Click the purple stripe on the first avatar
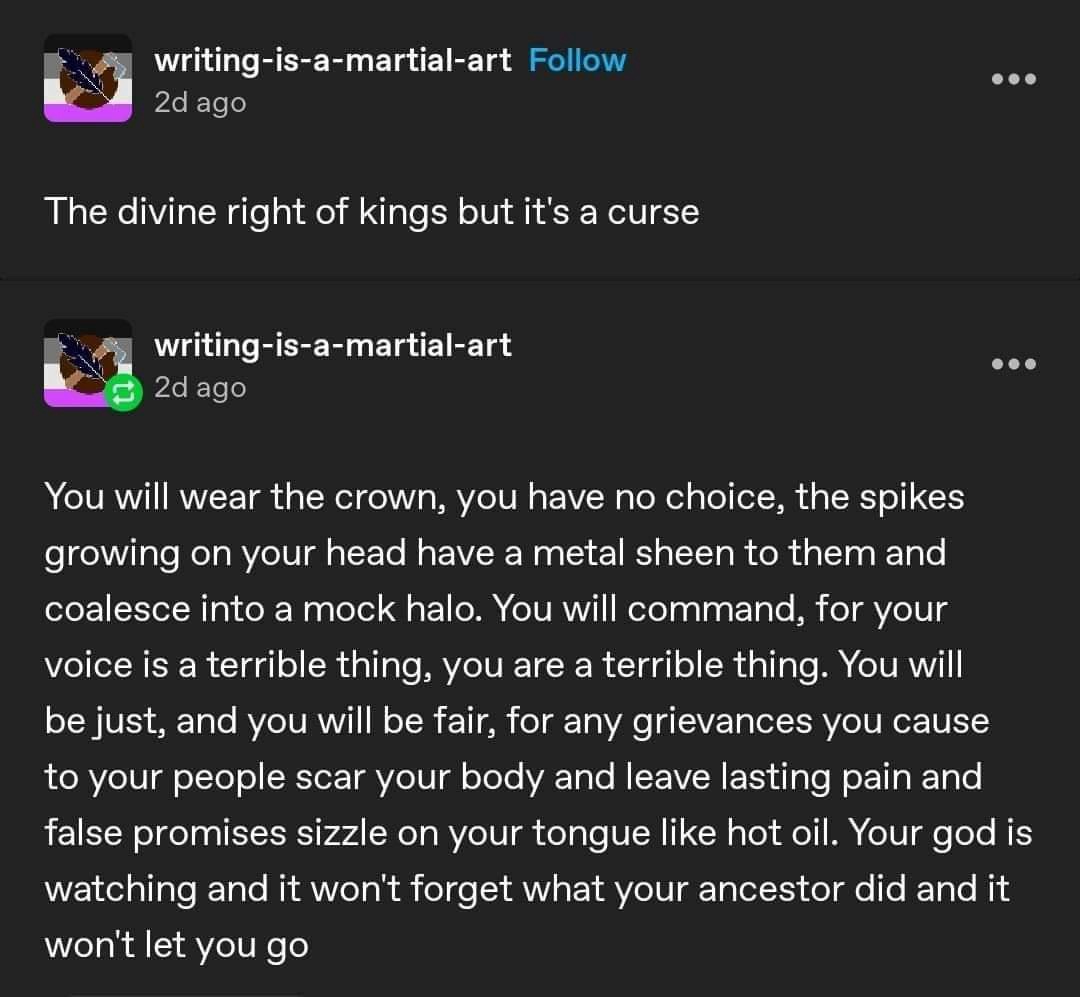 pos(88,112)
